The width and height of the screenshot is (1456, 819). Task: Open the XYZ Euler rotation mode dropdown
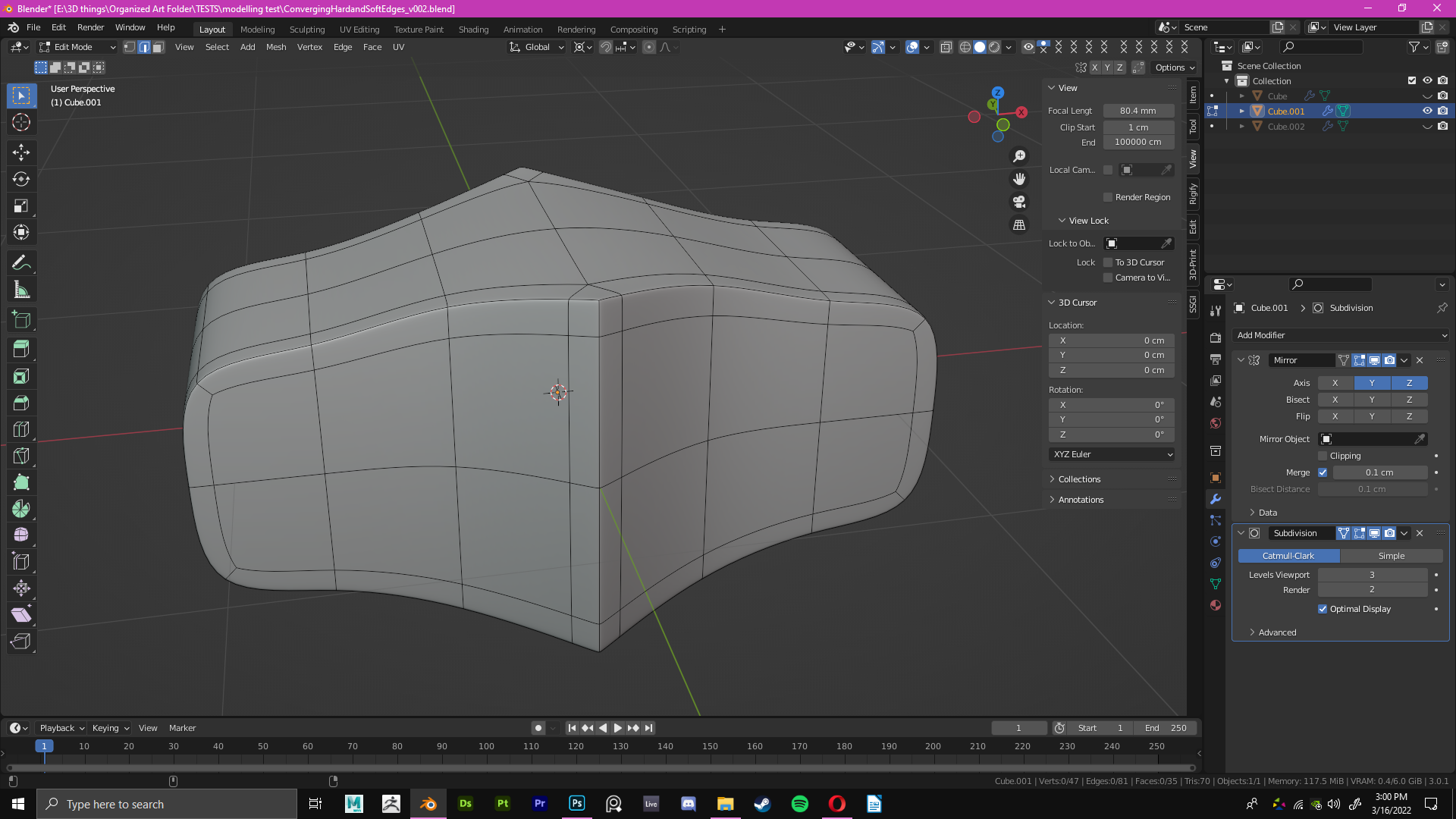coord(1112,454)
